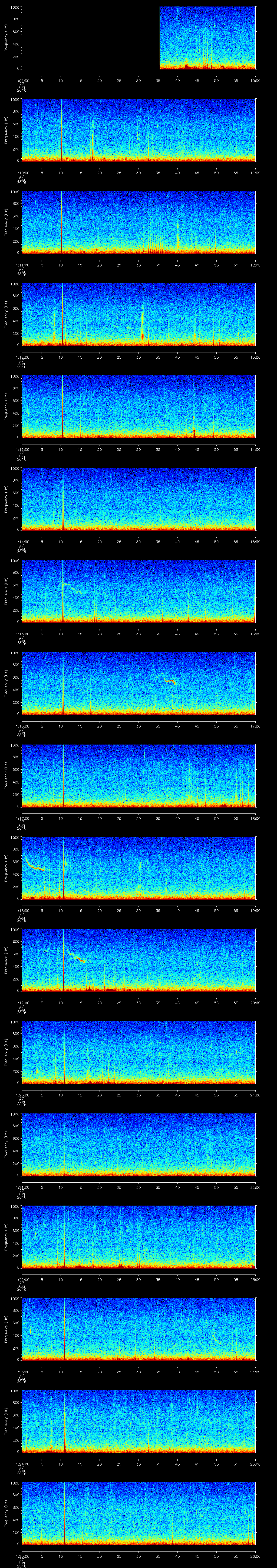Select the "1:16:00" time axis label
The height and width of the screenshot is (1568, 277).
coord(22,726)
